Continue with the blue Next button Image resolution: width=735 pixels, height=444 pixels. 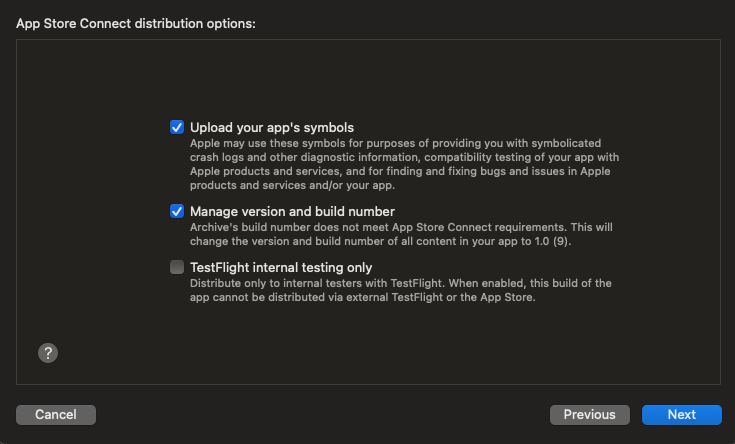[x=682, y=414]
